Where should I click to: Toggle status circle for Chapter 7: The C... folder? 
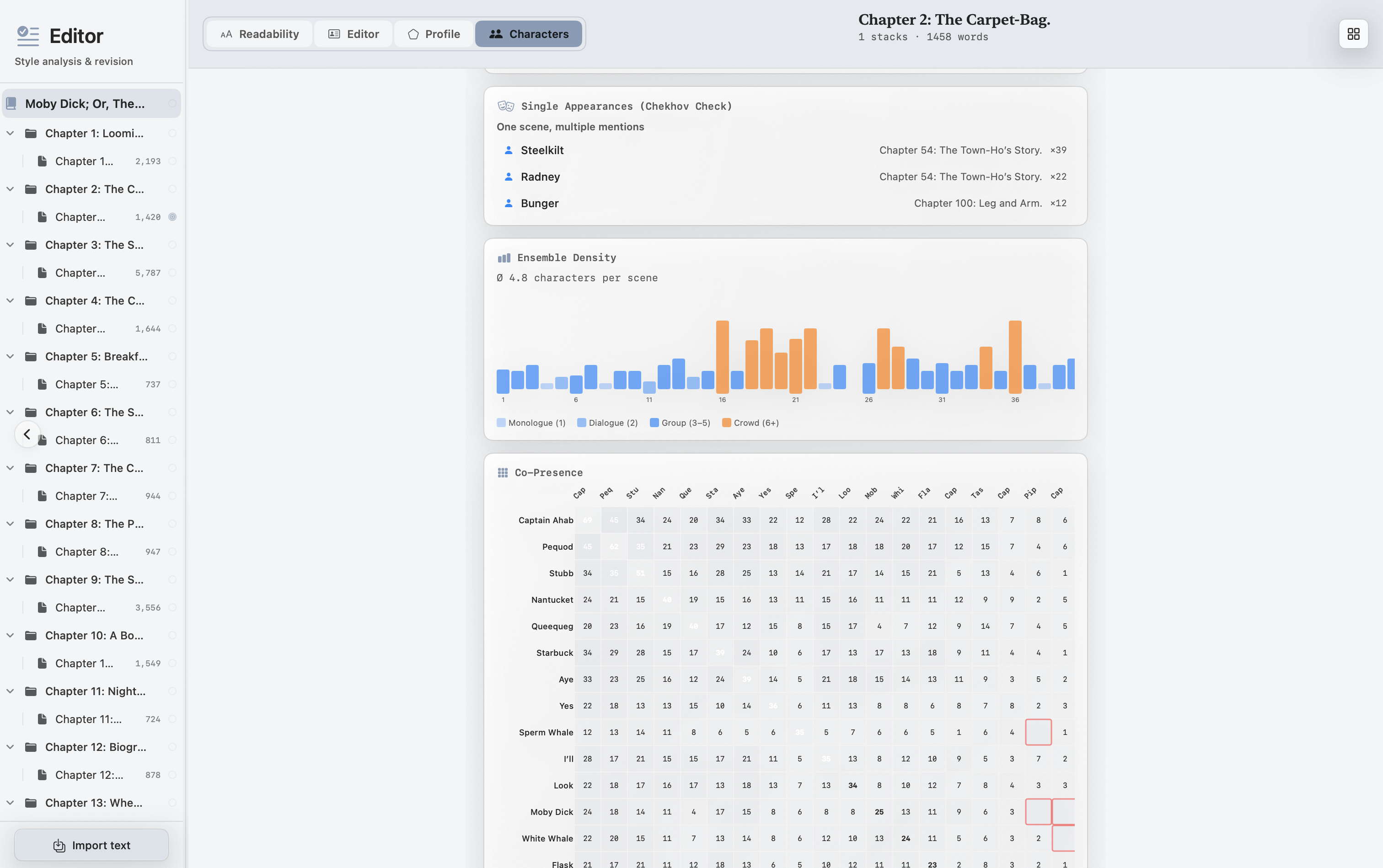click(x=172, y=468)
